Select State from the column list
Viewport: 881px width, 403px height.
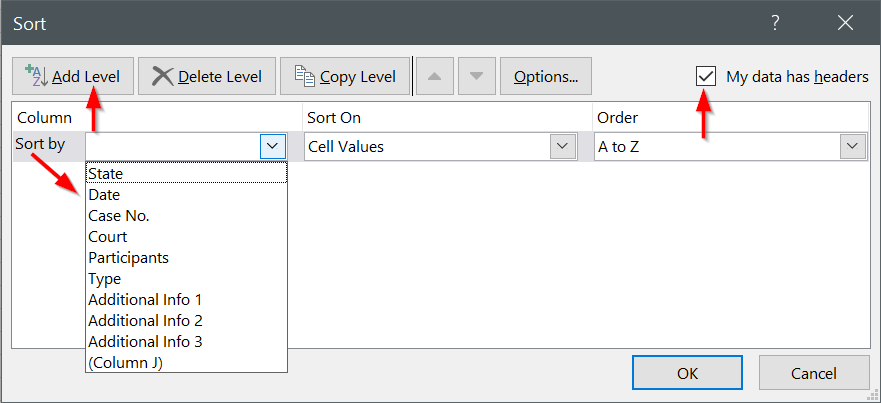tap(106, 174)
